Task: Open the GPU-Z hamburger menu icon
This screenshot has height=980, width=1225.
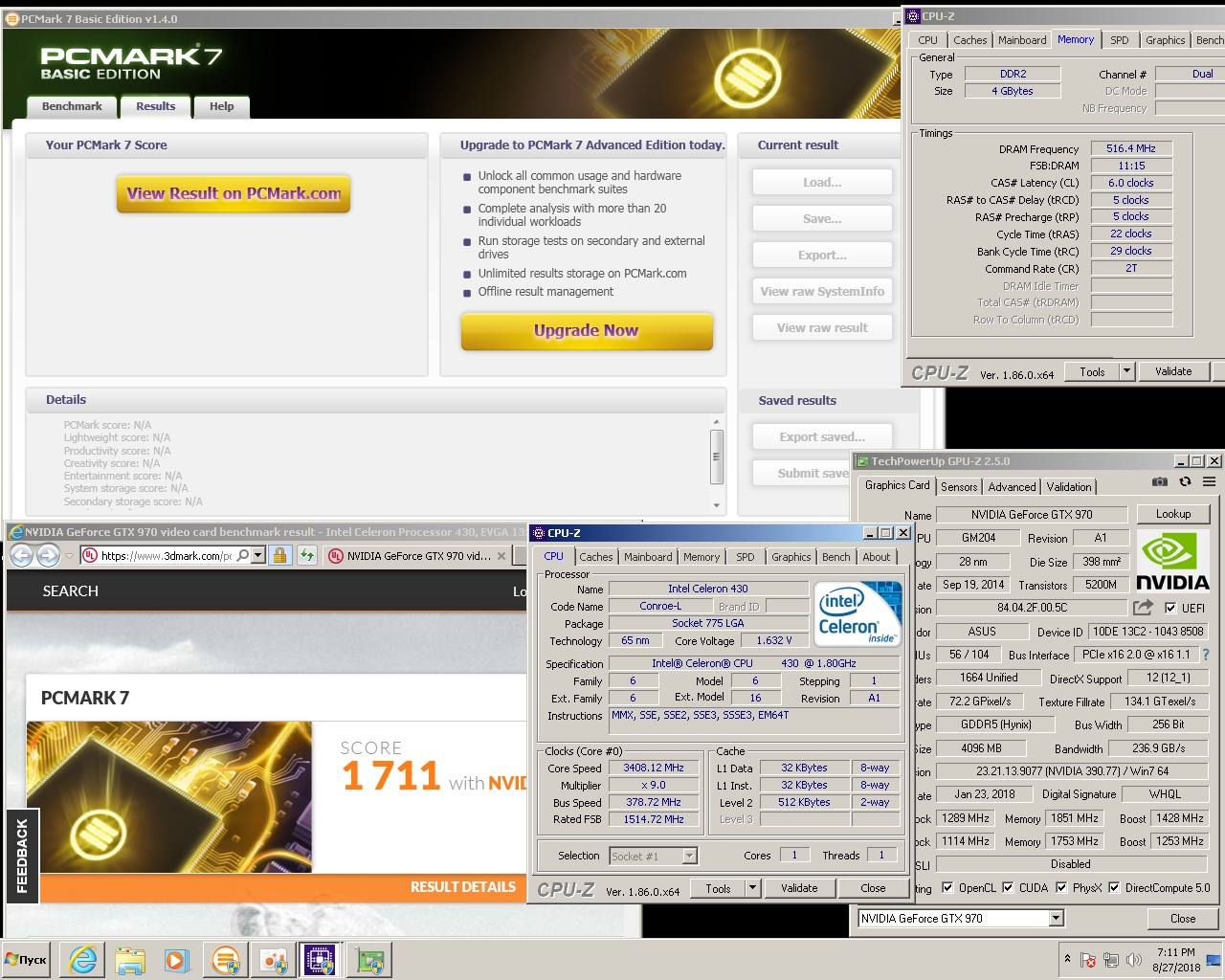Action: (x=1210, y=482)
